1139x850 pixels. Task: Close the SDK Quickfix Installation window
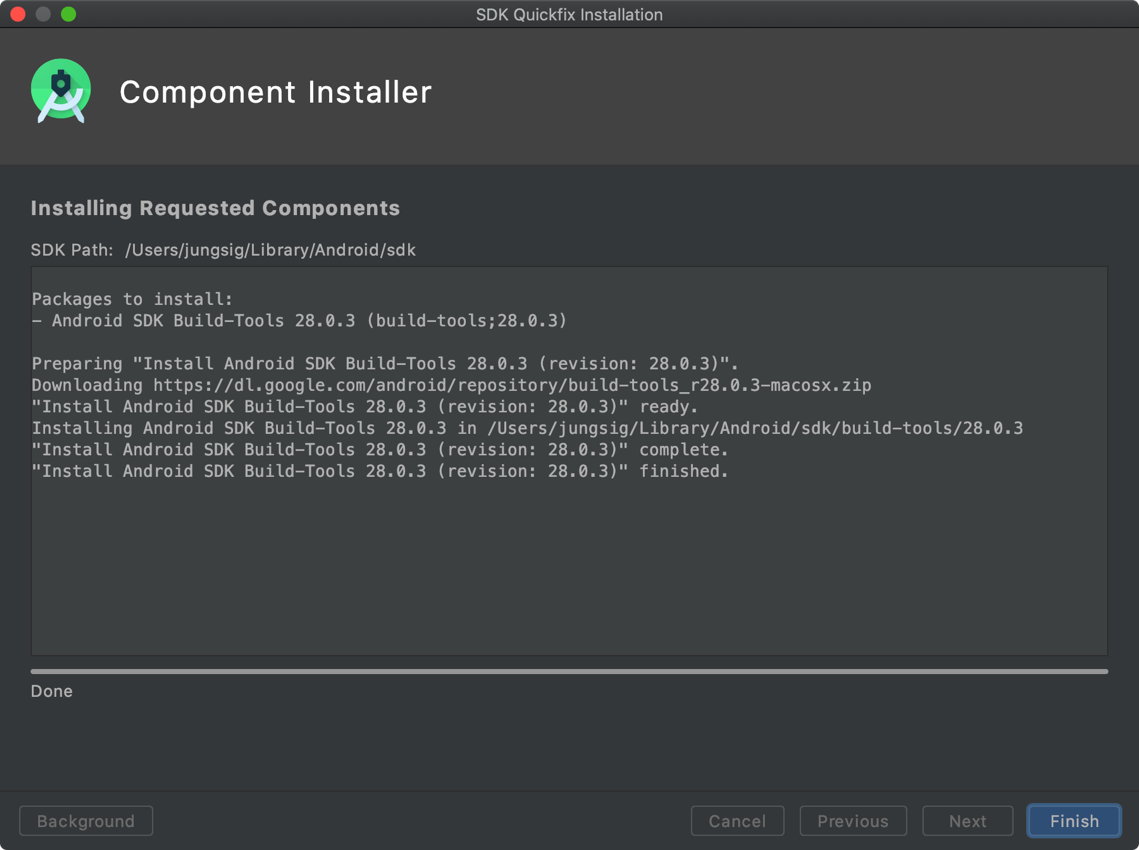tap(18, 14)
